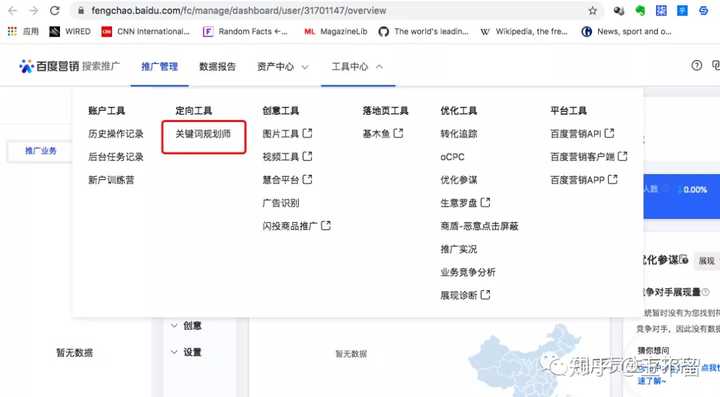
Task: Bookmark page with star icon
Action: (x=593, y=11)
